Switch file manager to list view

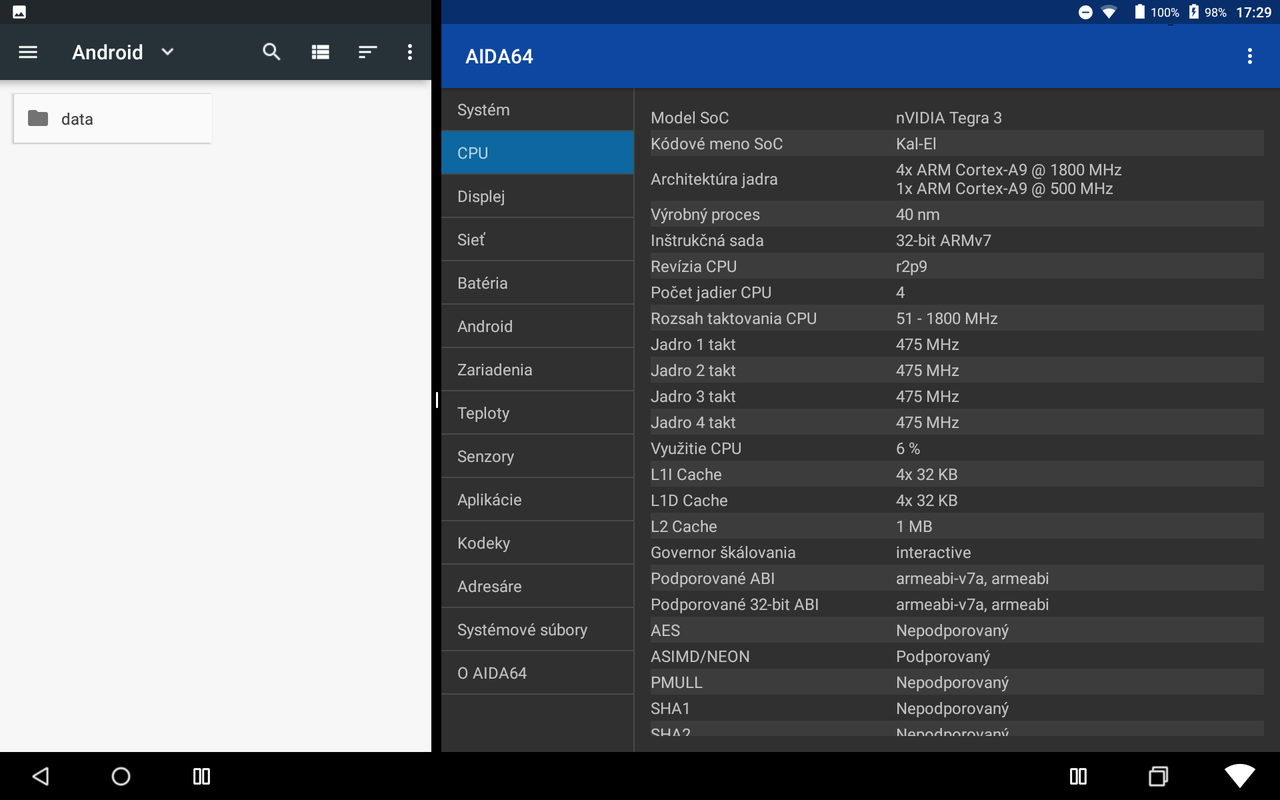click(320, 52)
